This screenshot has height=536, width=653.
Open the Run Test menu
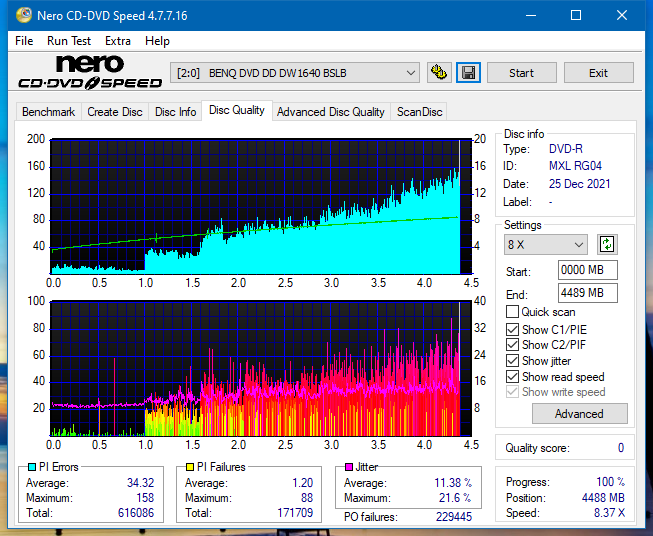(69, 41)
